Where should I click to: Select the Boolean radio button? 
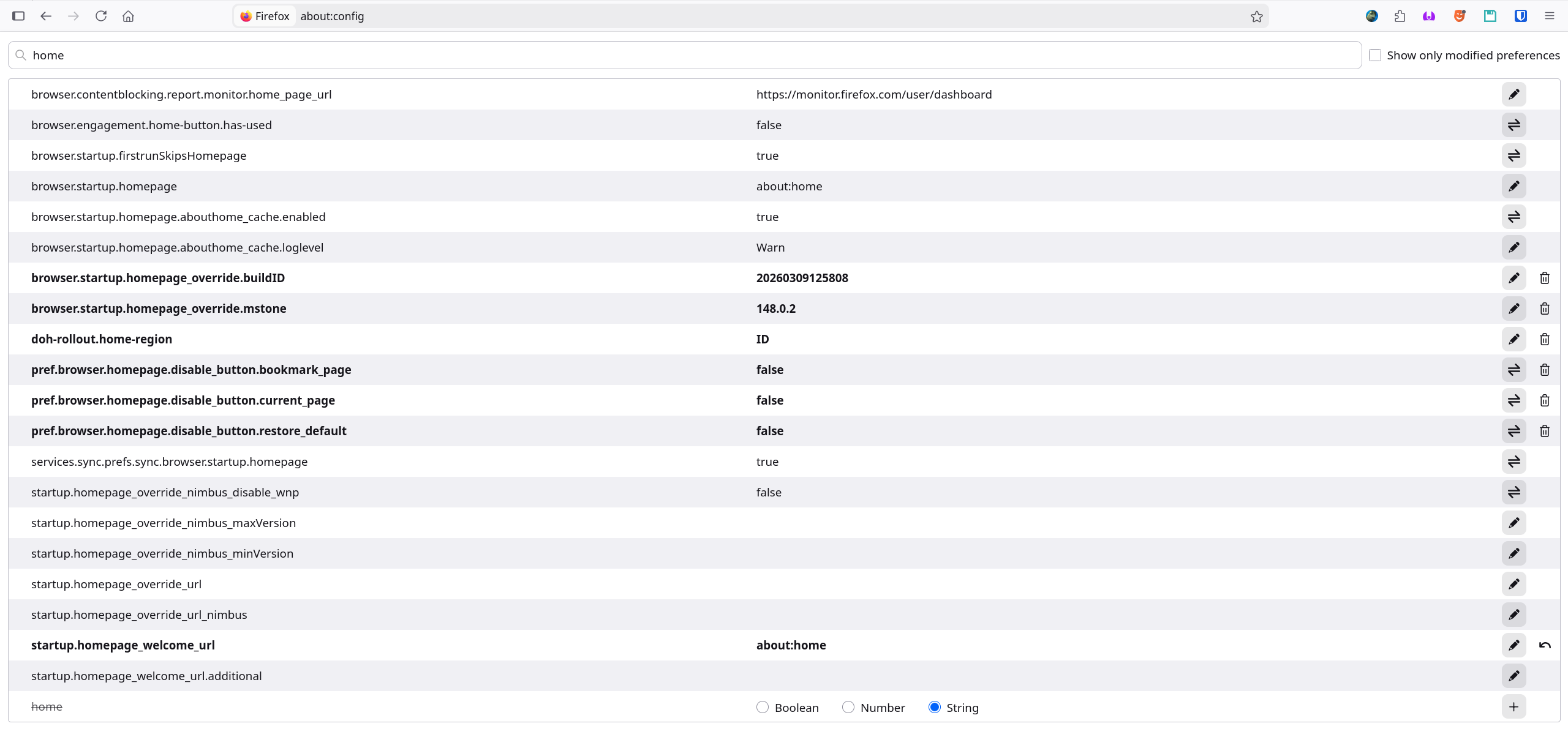point(762,707)
